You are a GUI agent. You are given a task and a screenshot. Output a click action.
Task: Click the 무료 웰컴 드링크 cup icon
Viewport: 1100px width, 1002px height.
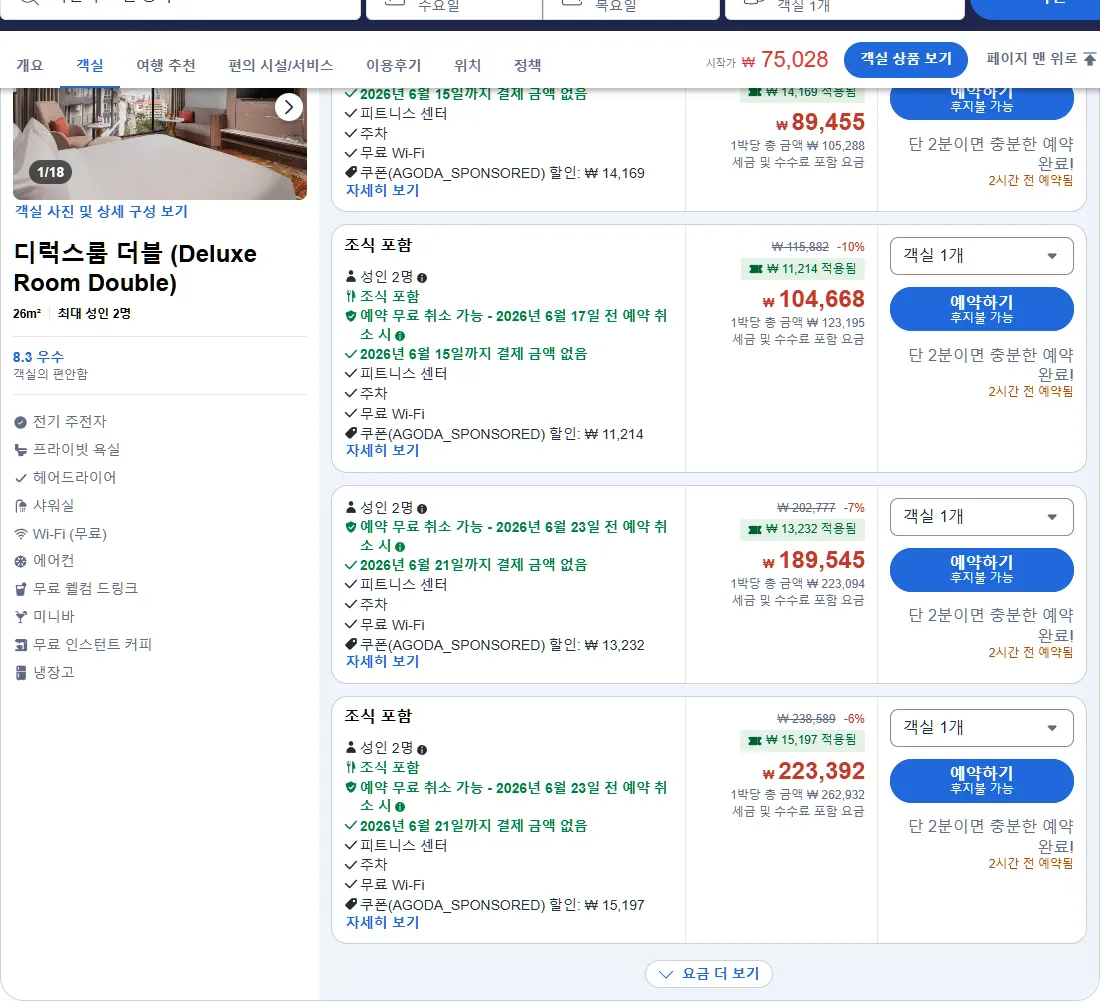(20, 589)
